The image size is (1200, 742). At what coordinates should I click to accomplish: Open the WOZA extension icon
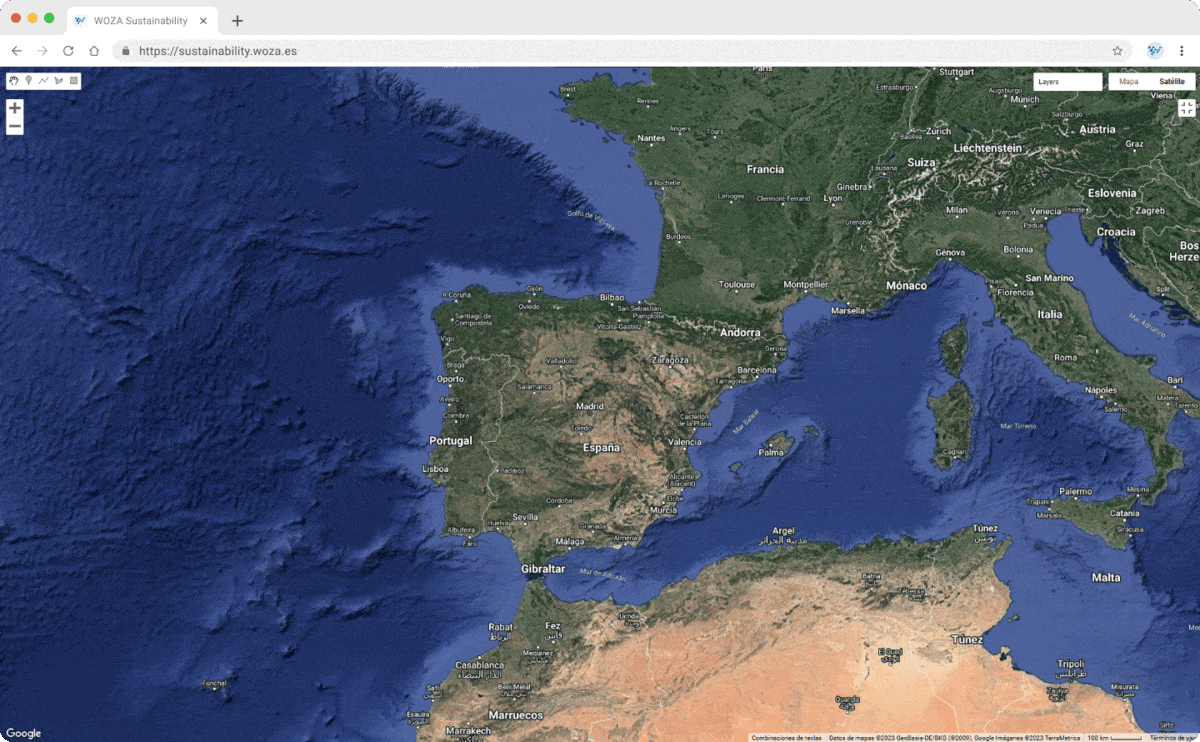pos(1155,51)
